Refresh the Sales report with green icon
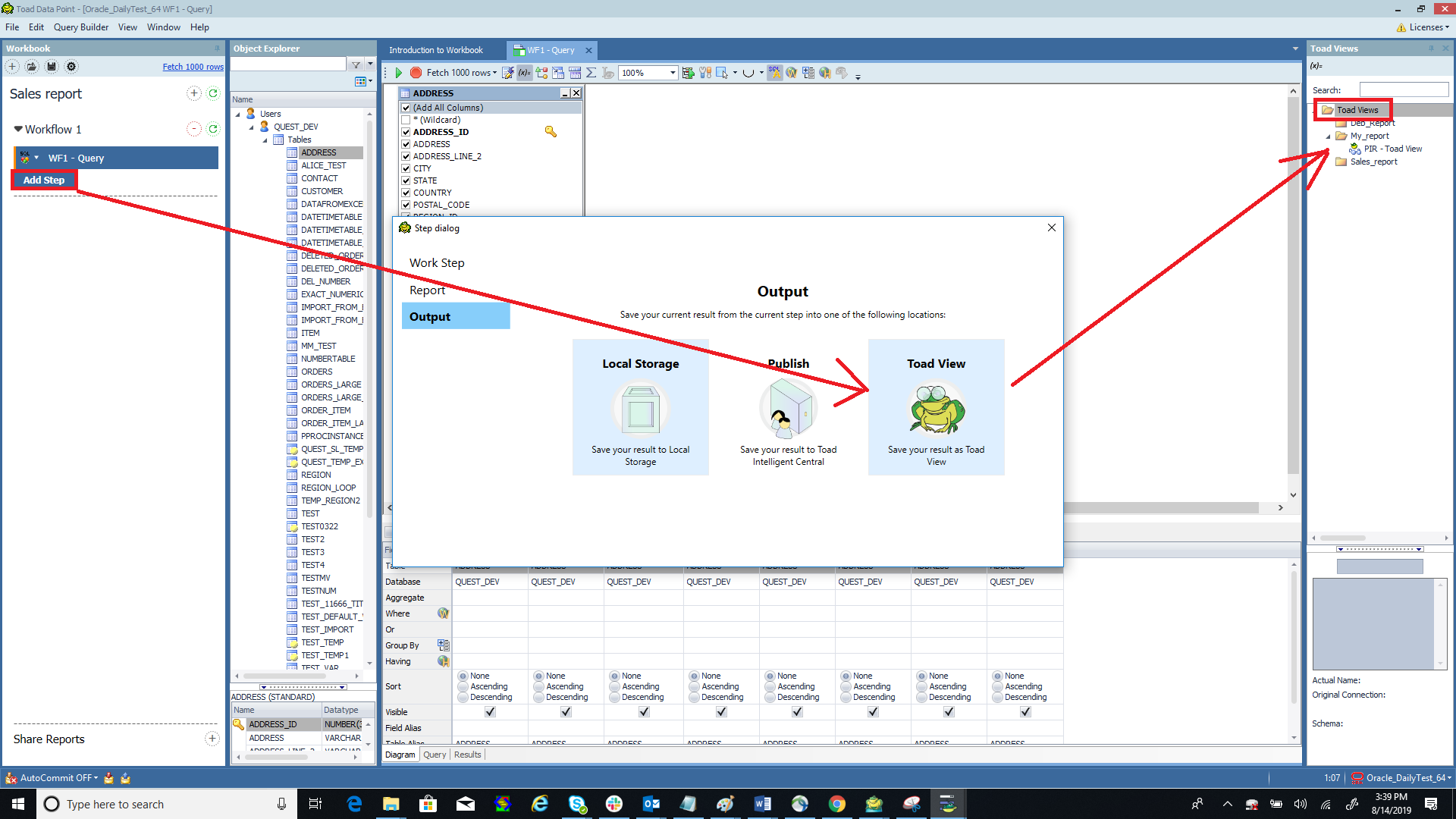This screenshot has height=819, width=1456. point(213,93)
